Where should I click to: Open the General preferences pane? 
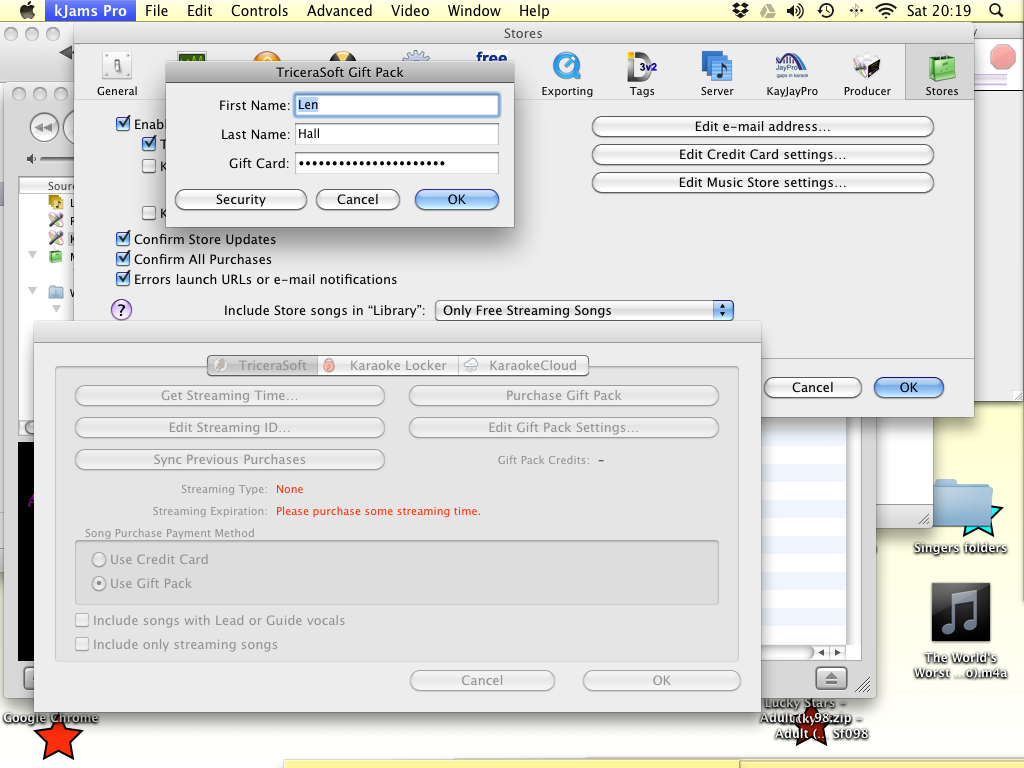[x=117, y=73]
